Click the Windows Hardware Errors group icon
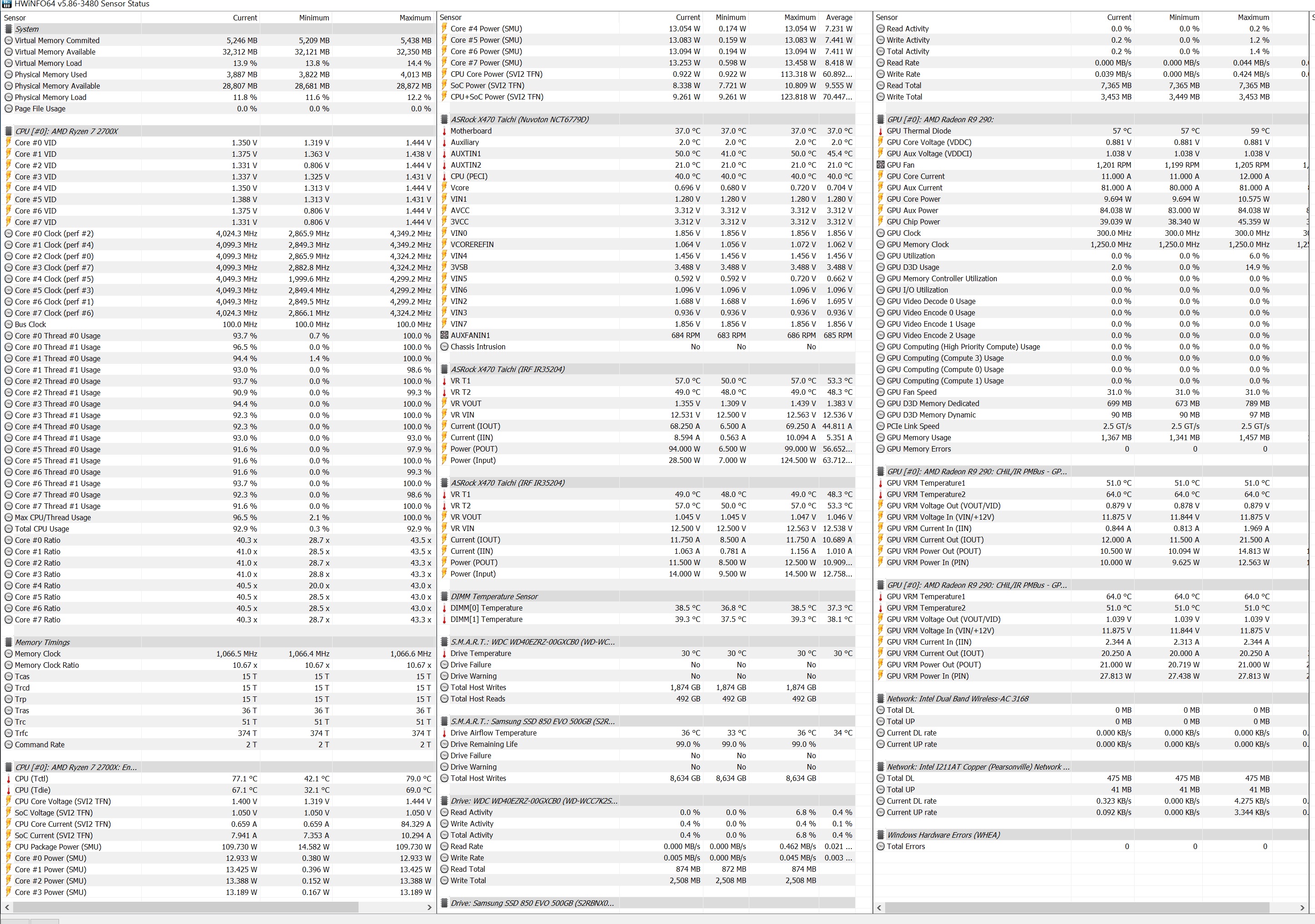1315x924 pixels. click(881, 835)
